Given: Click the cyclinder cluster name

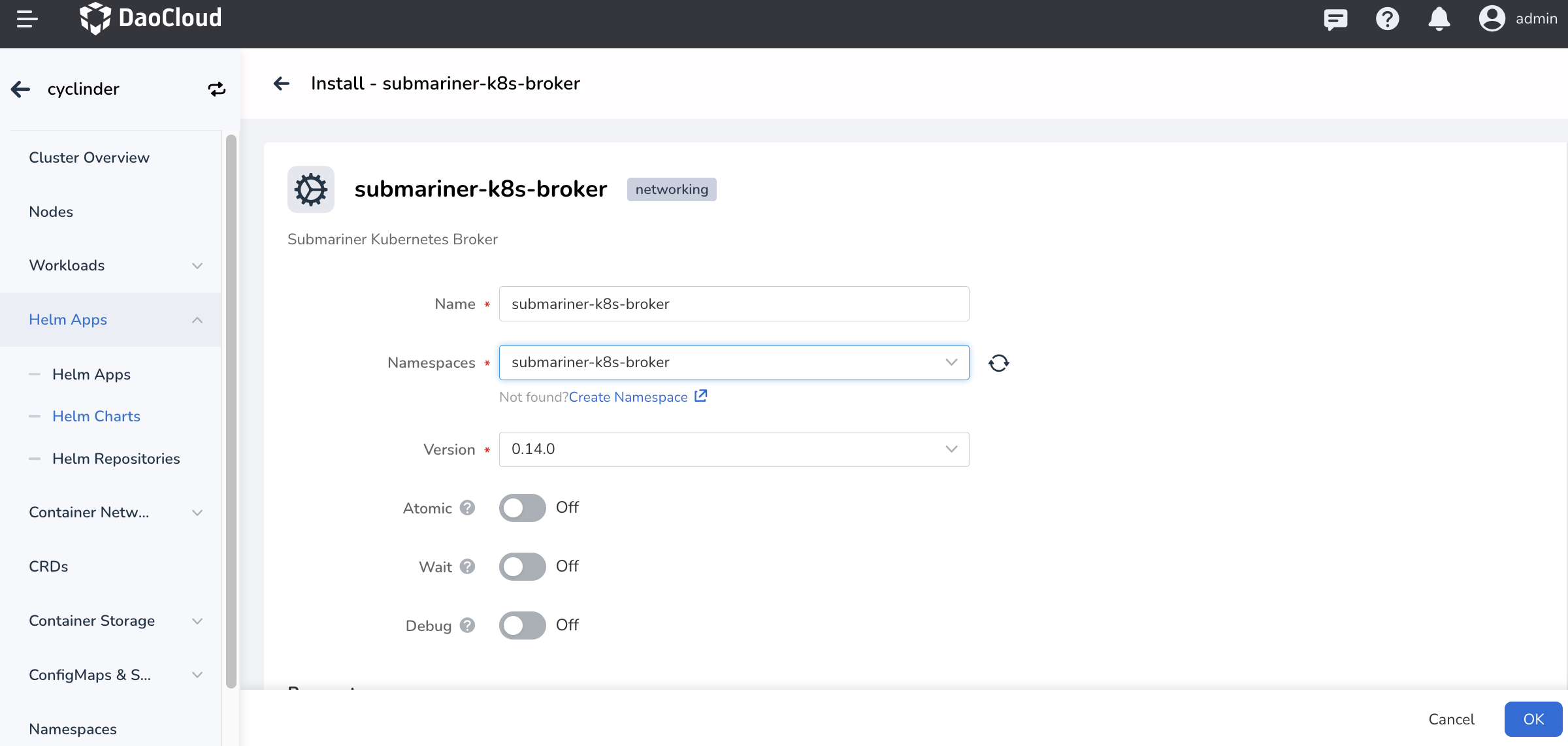Looking at the screenshot, I should point(83,89).
